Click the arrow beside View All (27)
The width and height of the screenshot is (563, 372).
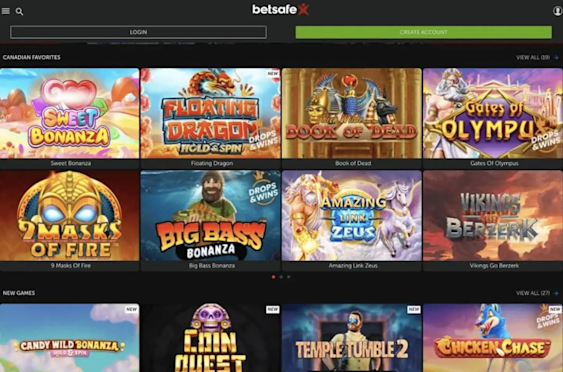coord(556,293)
